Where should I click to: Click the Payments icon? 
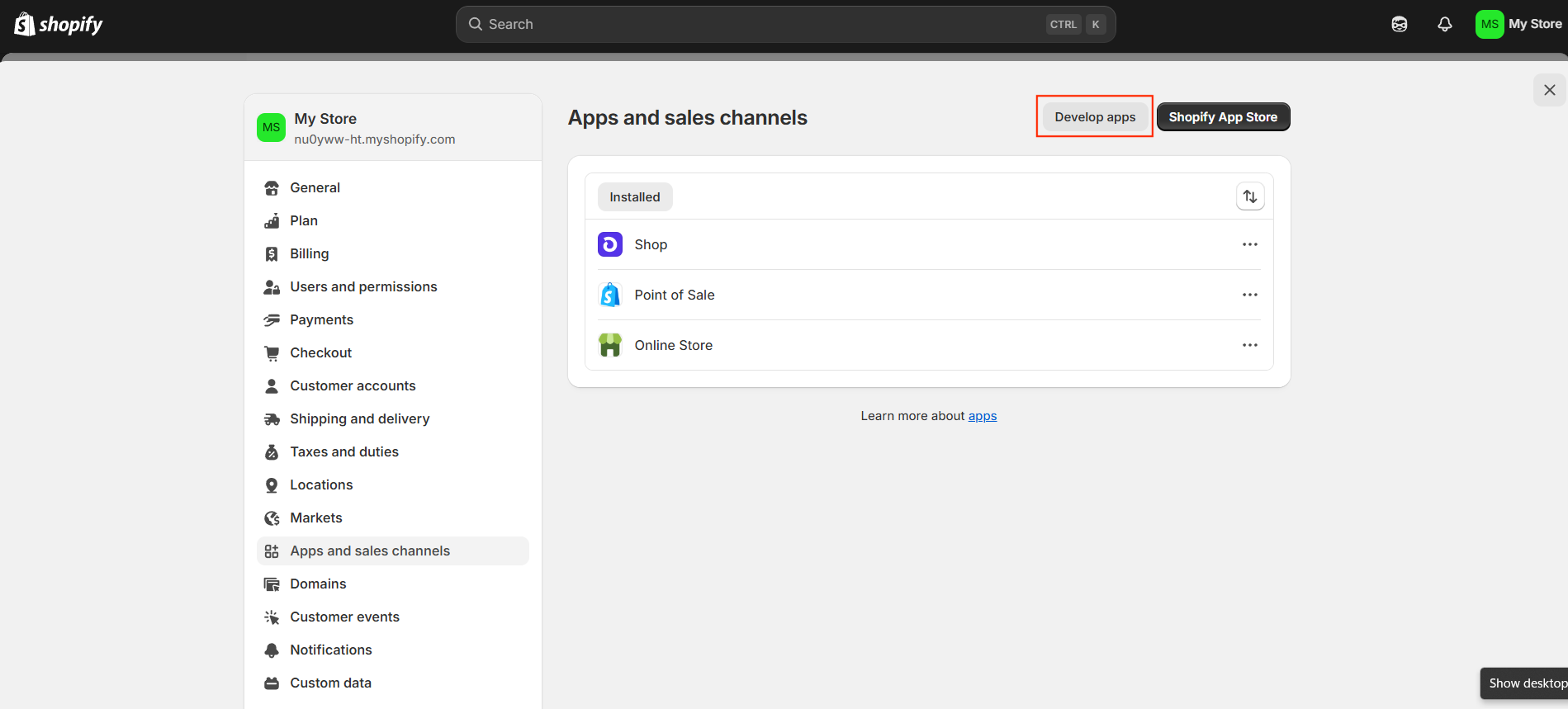tap(272, 320)
